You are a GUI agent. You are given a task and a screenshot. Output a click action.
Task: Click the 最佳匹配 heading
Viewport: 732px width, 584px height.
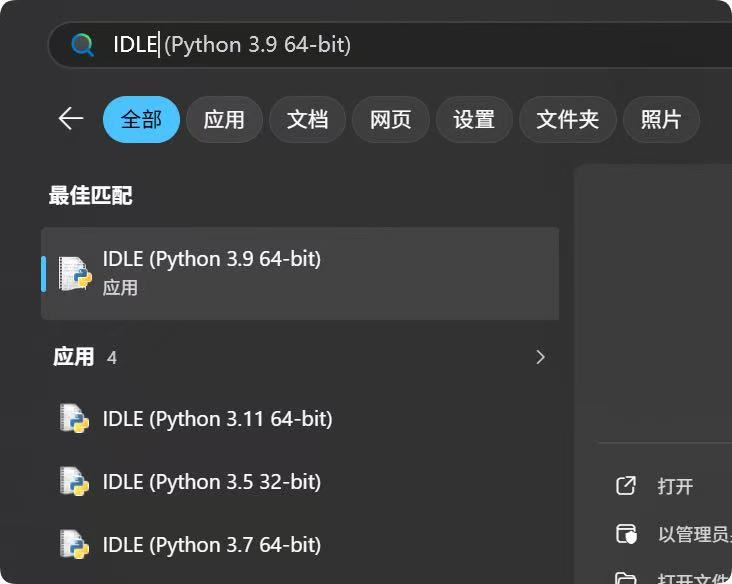(x=91, y=195)
